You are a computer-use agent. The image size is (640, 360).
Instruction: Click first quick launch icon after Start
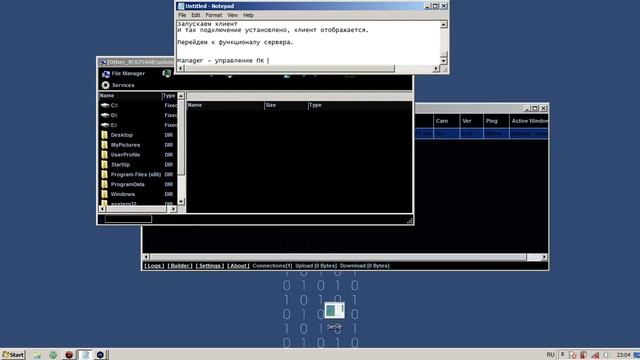[x=37, y=355]
